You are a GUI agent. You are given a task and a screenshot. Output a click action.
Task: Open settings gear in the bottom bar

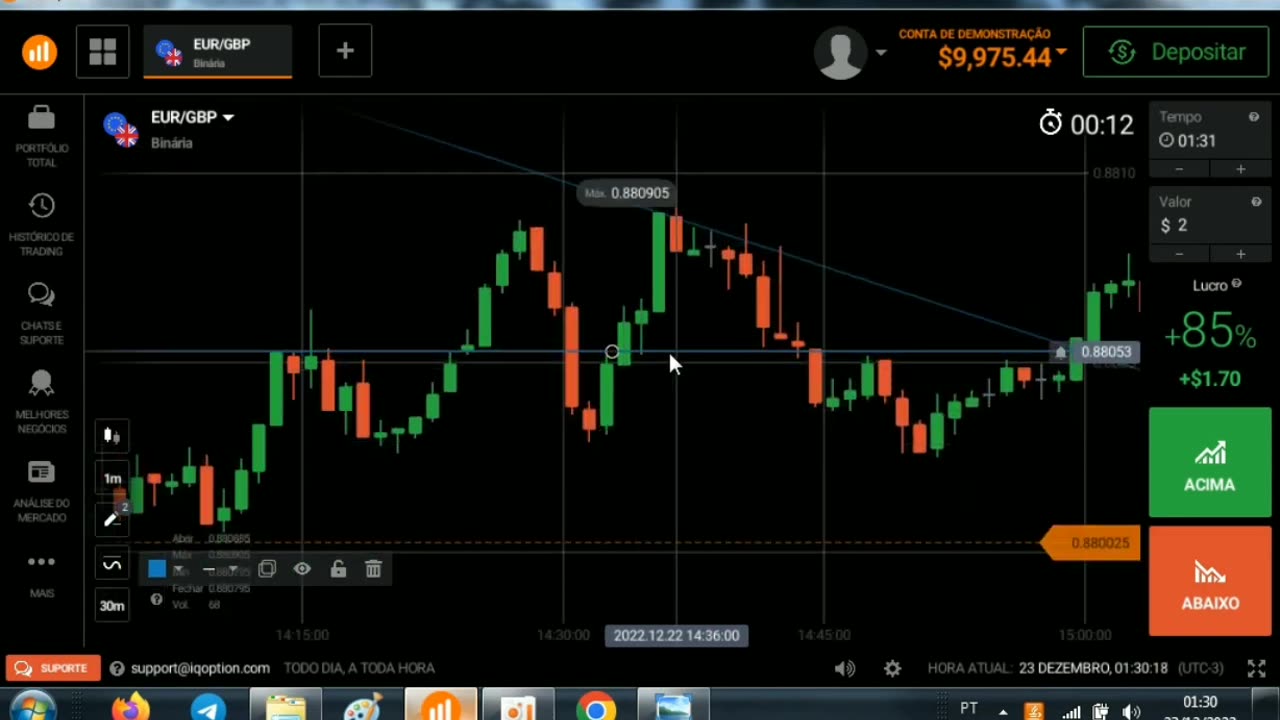(892, 669)
